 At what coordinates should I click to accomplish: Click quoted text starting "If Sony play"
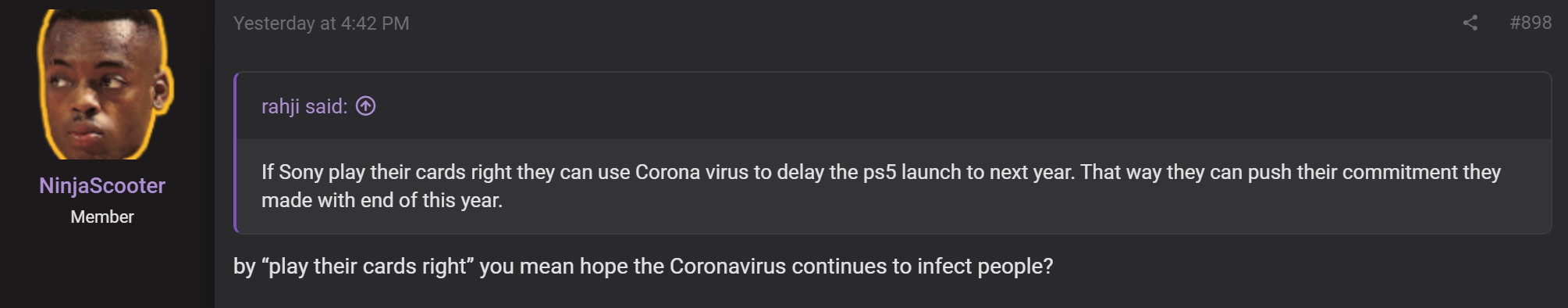tap(880, 172)
